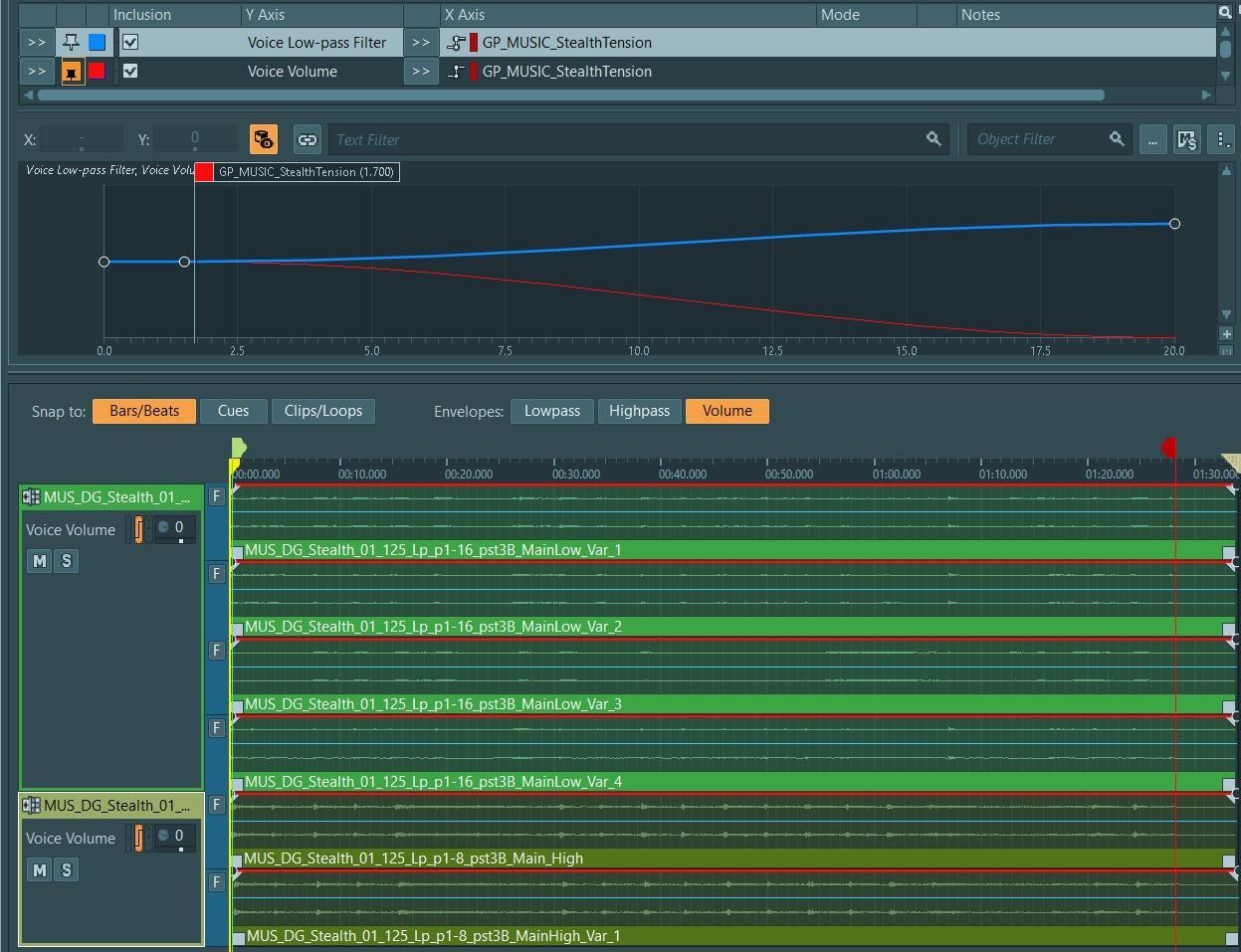Click the F button on MainLow_Var_1 sub-track
1241x952 pixels.
tap(216, 496)
